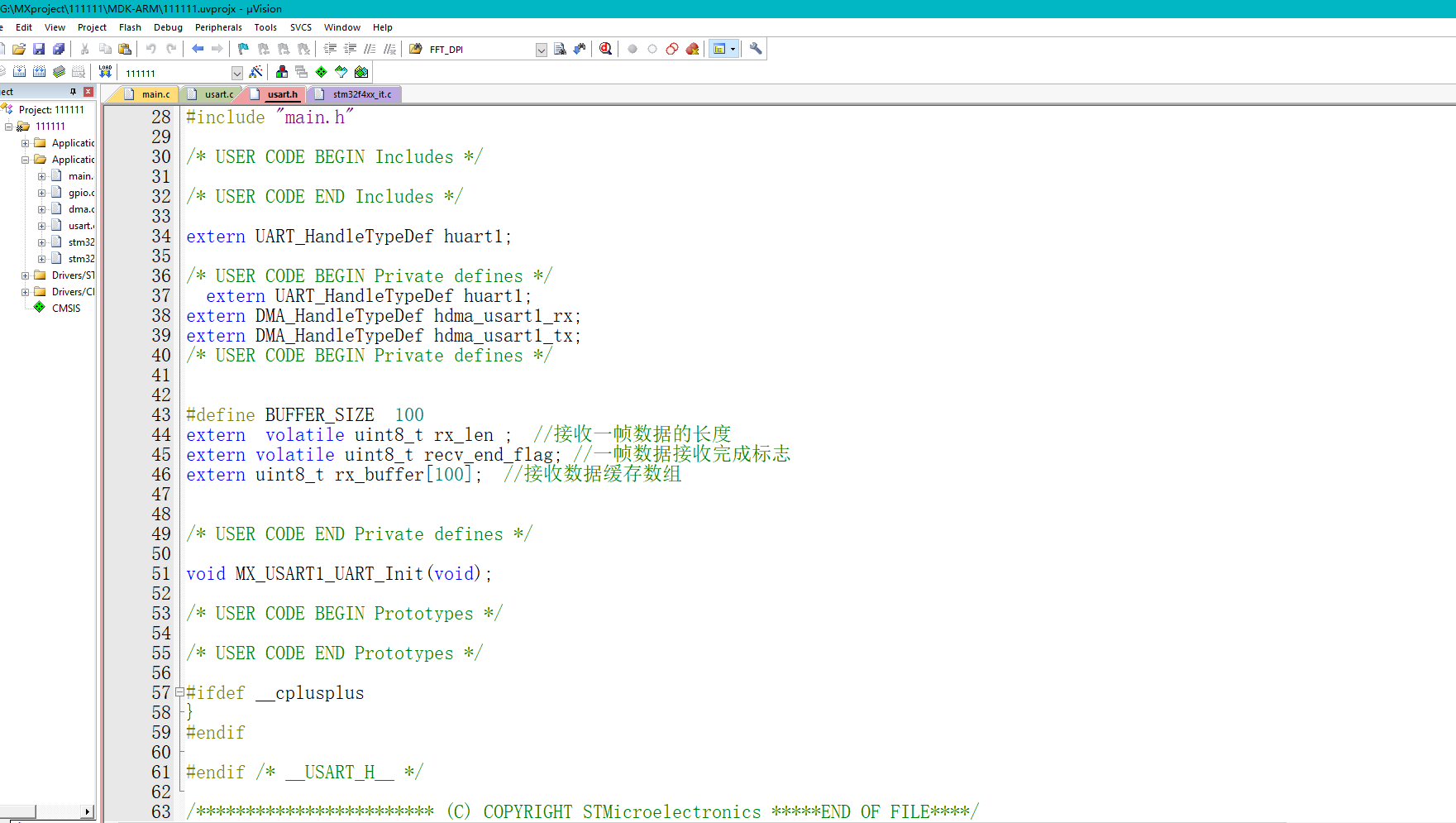Download code to flash memory
This screenshot has height=823, width=1456.
[105, 72]
